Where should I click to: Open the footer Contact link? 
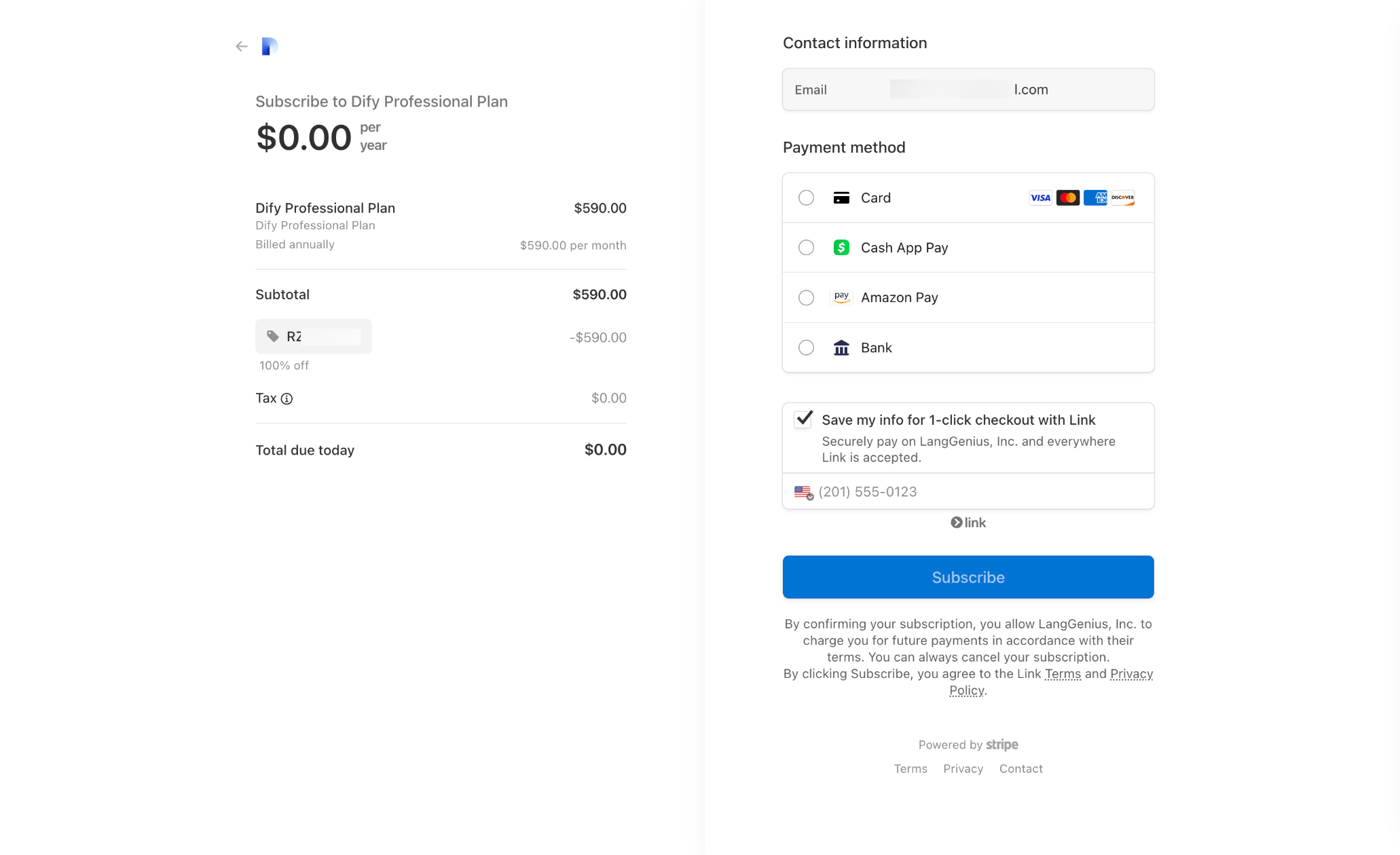click(1020, 769)
